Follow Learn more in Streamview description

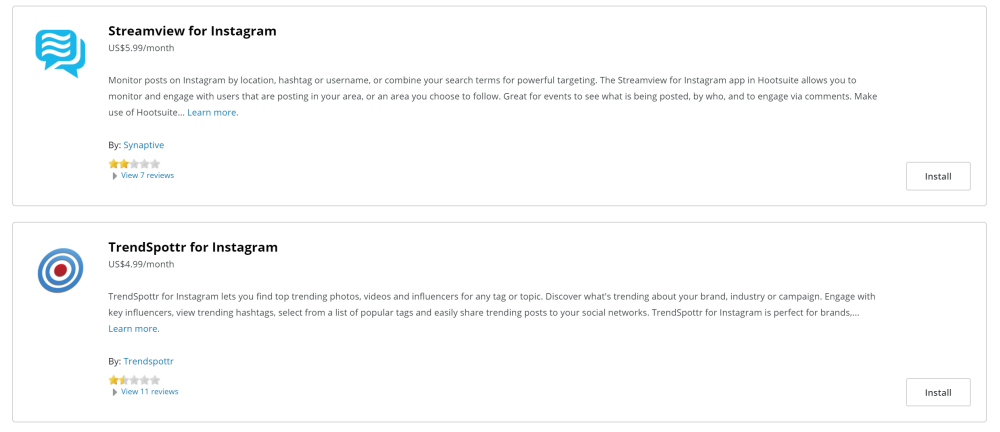(x=213, y=113)
